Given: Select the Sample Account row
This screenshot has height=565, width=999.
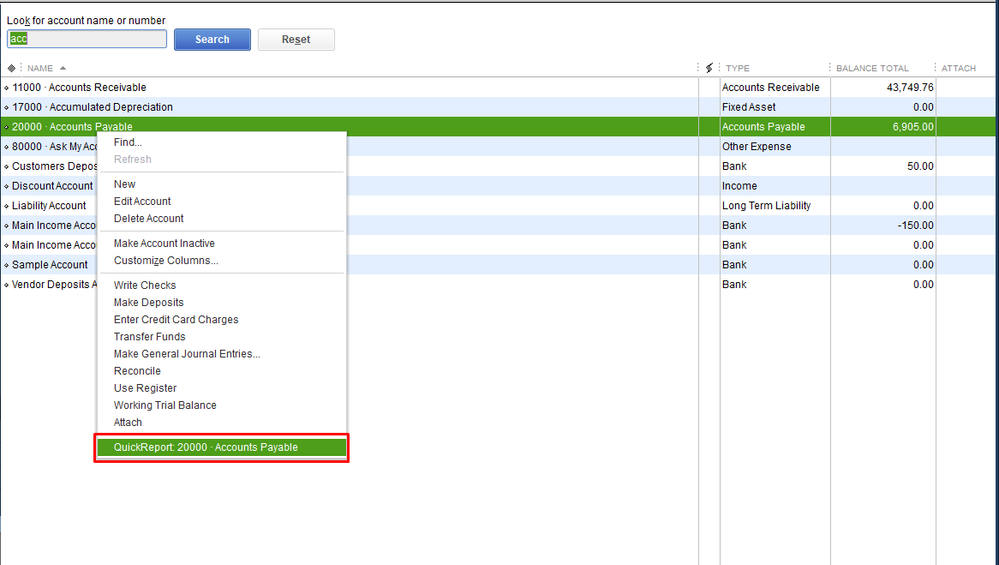Looking at the screenshot, I should [50, 265].
